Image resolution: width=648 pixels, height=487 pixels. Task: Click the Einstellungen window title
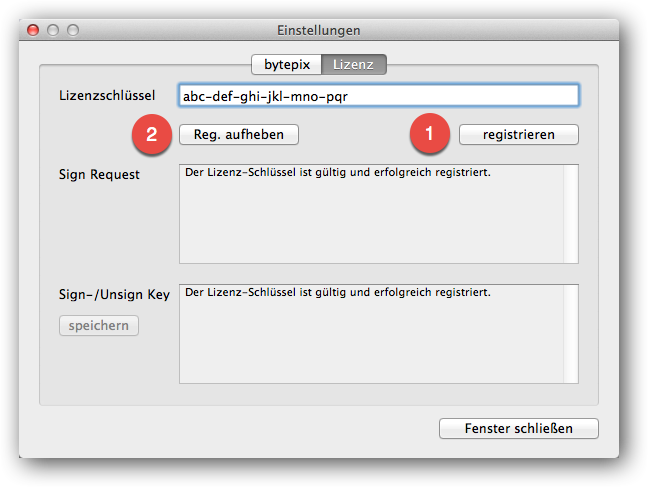pyautogui.click(x=319, y=30)
